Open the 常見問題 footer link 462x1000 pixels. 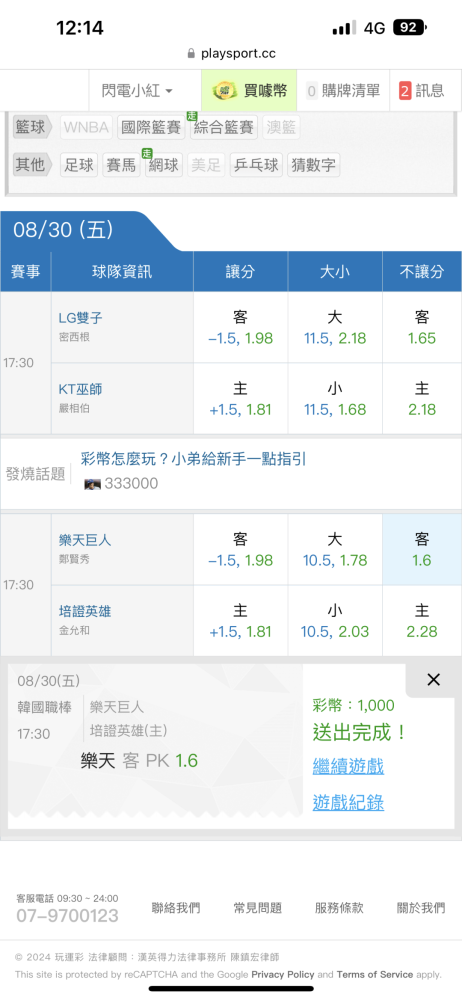point(258,908)
